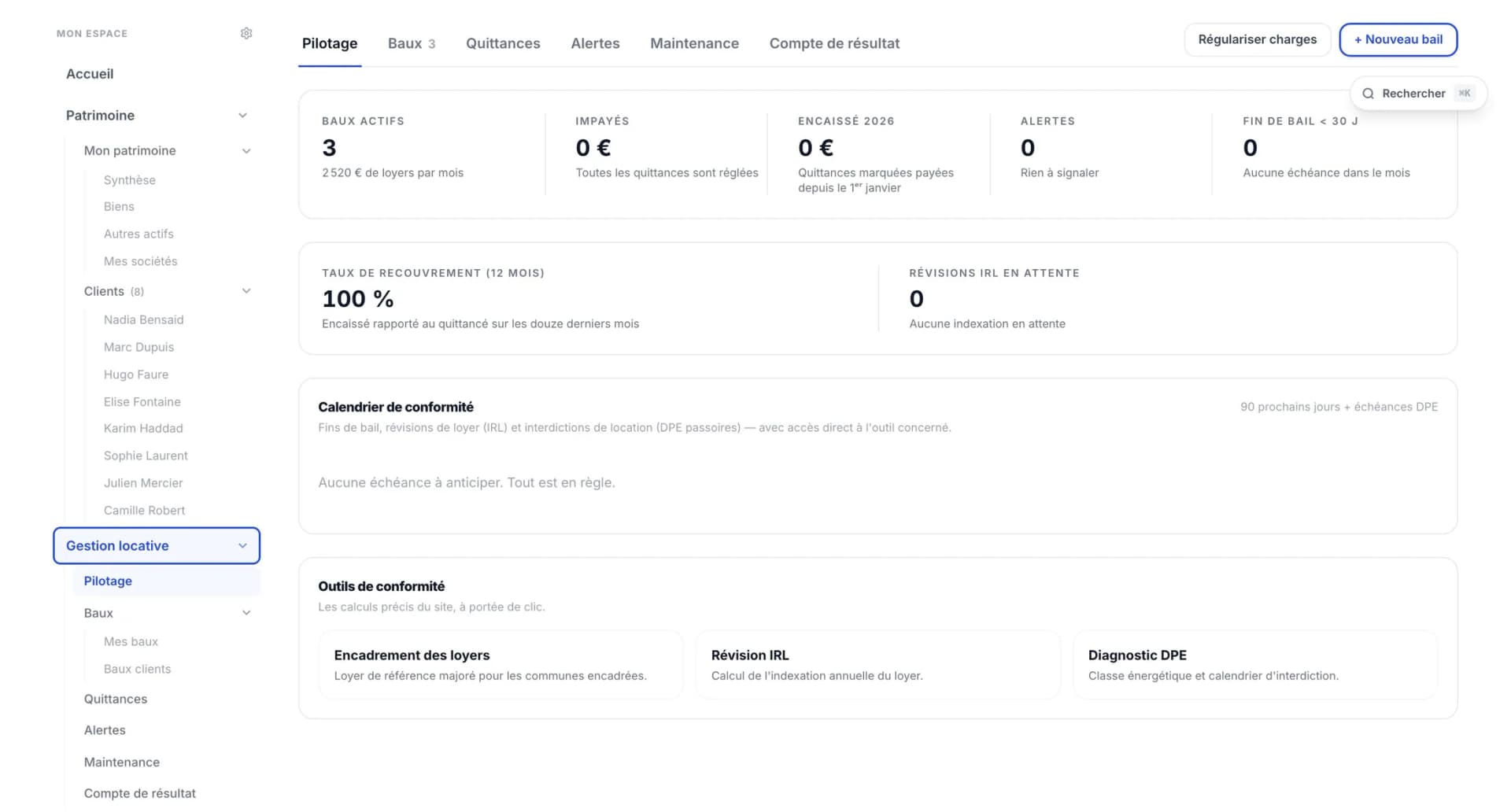The image size is (1511, 812).
Task: Collapse the Gestion locative chevron
Action: pyautogui.click(x=243, y=546)
